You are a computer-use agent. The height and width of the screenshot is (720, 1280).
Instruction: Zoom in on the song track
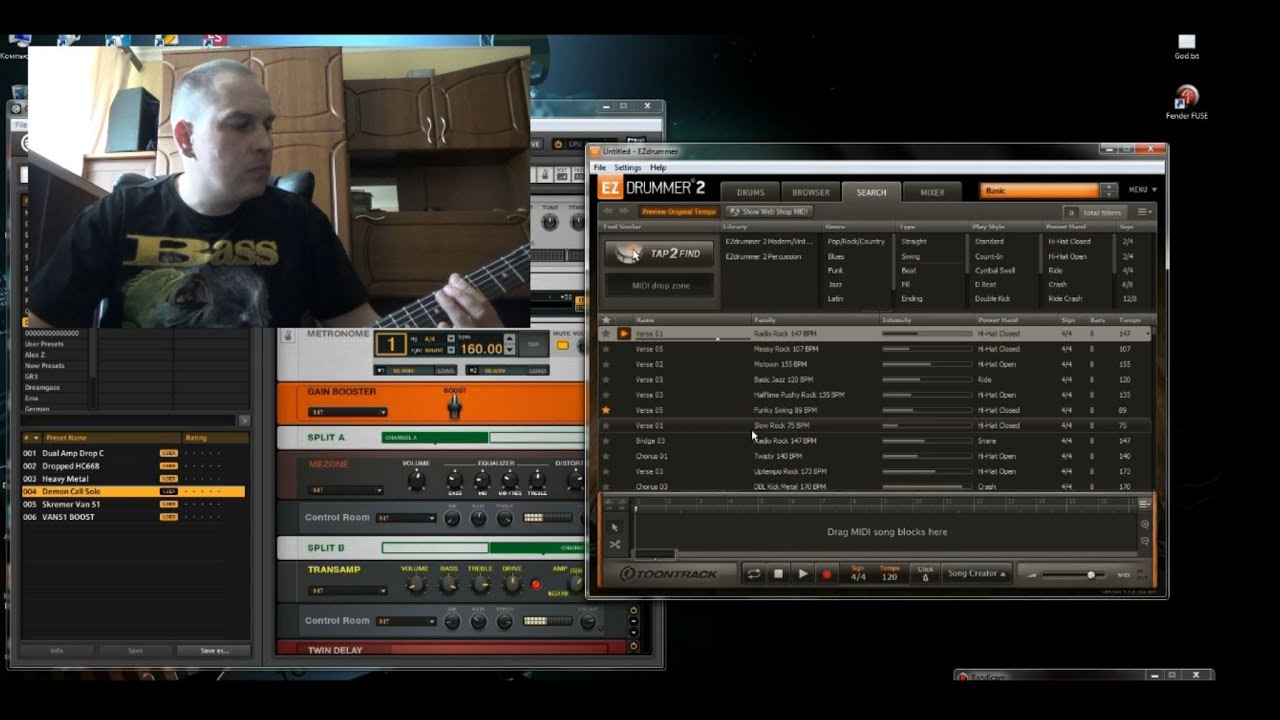pos(1145,524)
